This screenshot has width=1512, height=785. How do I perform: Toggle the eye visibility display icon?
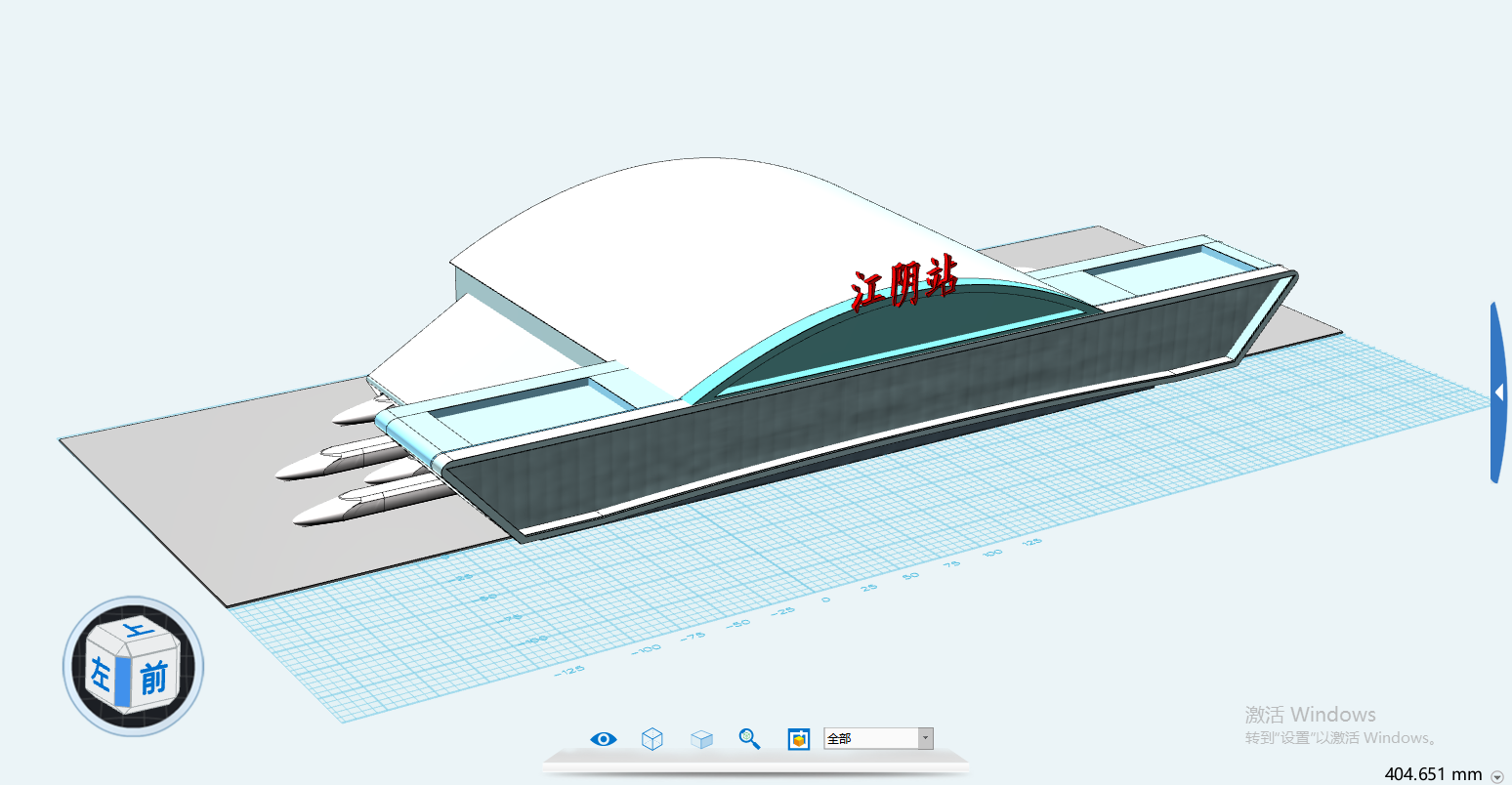point(604,739)
